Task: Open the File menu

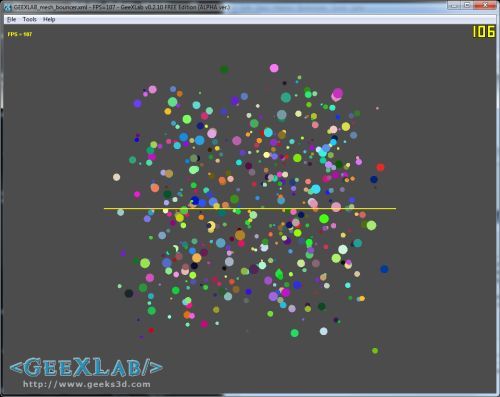Action: [x=11, y=19]
